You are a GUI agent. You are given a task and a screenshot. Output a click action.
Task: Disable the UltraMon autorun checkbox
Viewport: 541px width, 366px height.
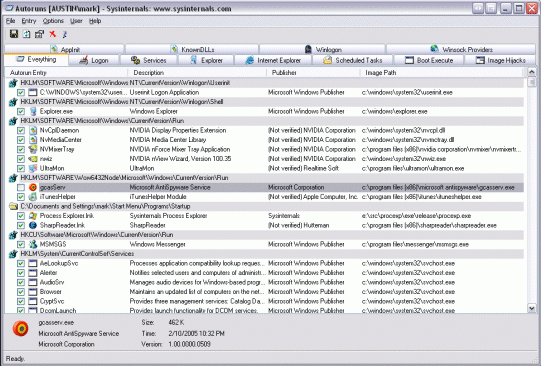point(21,168)
